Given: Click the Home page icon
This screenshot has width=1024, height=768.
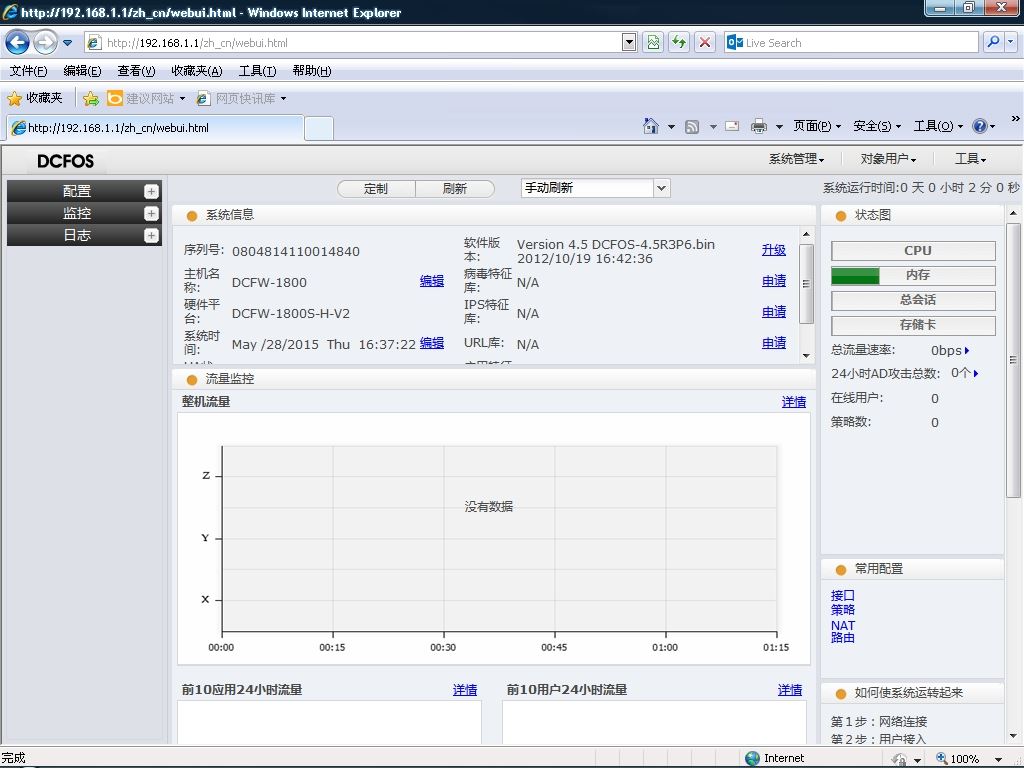Looking at the screenshot, I should coord(651,126).
